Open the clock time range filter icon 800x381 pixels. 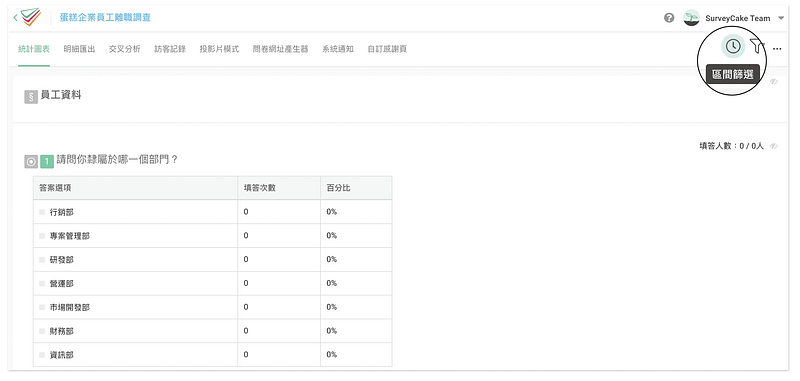point(733,46)
